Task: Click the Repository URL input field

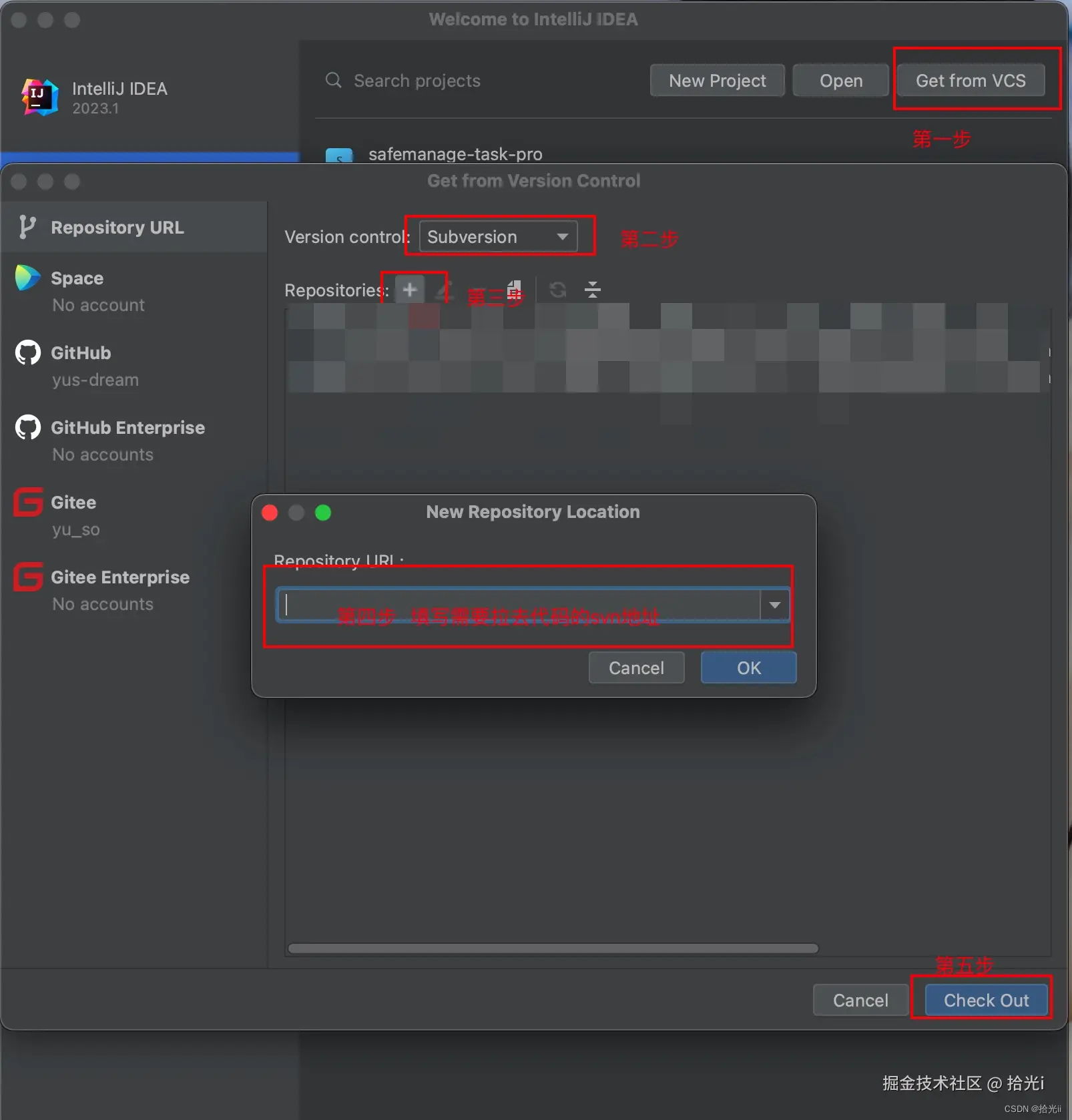Action: pos(519,605)
